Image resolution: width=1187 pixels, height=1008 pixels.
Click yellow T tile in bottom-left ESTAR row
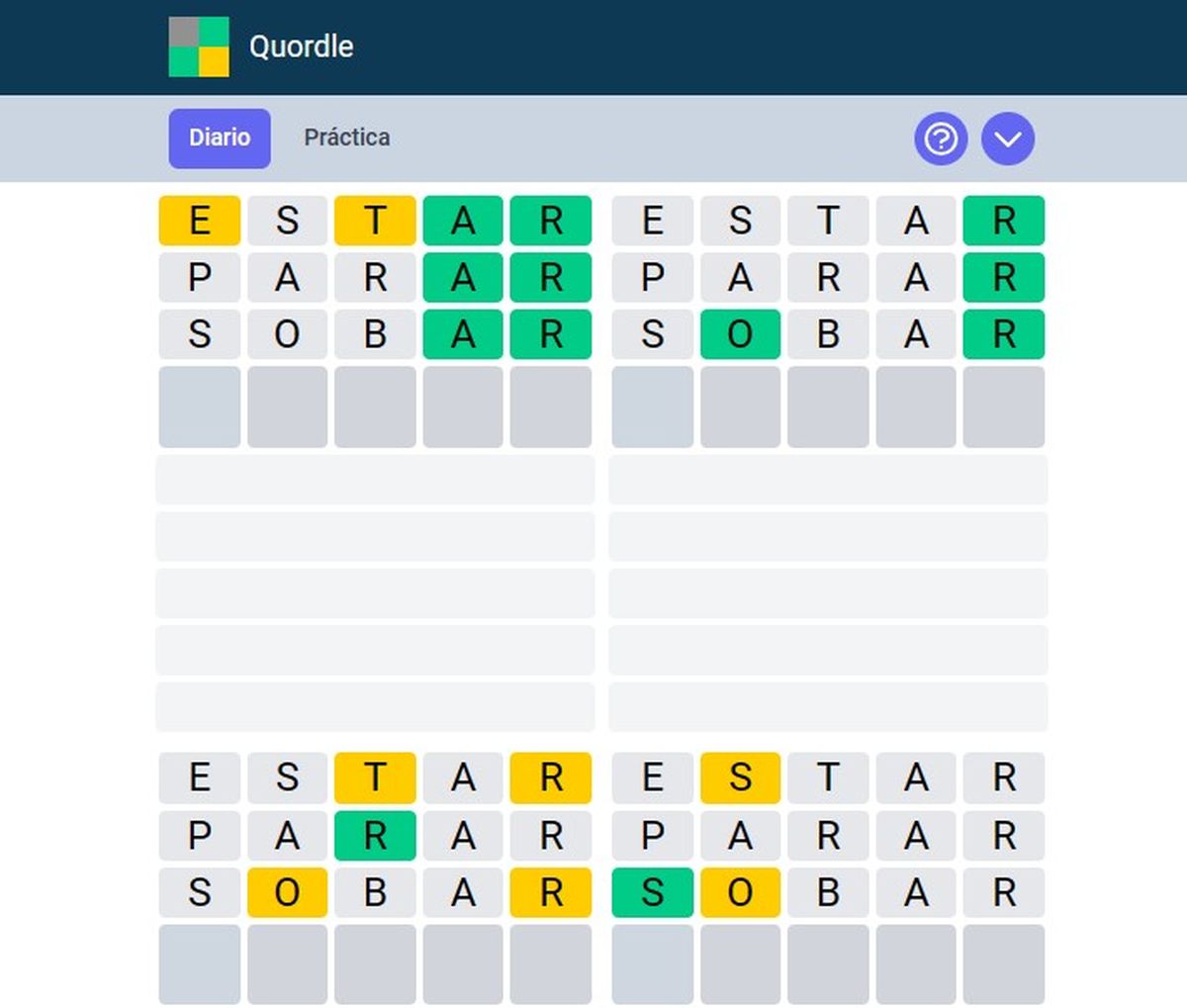click(x=375, y=778)
